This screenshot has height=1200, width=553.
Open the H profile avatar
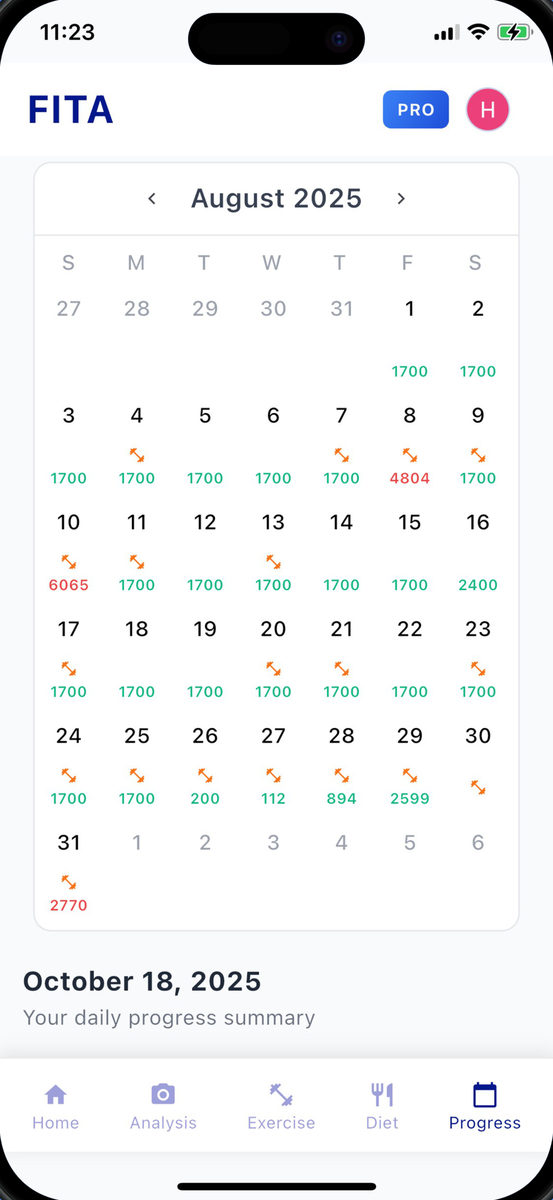488,110
